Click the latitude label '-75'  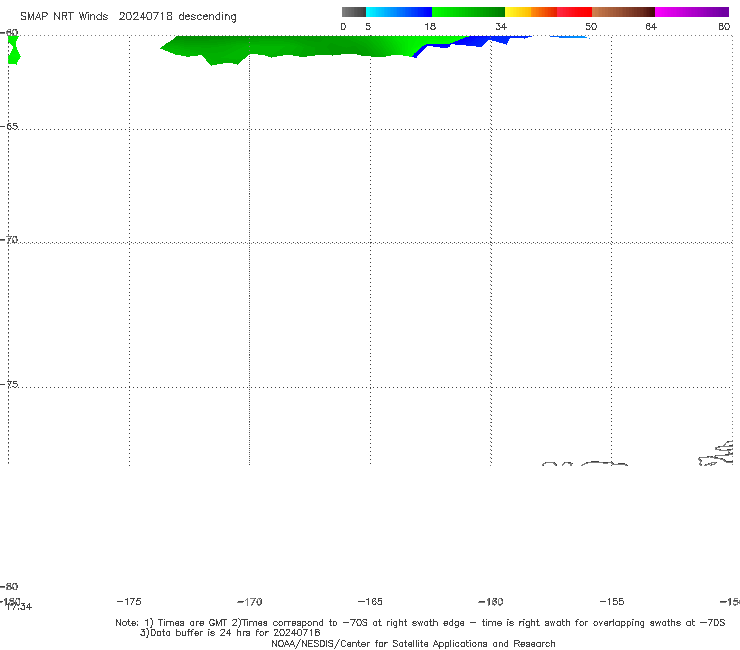(9, 384)
